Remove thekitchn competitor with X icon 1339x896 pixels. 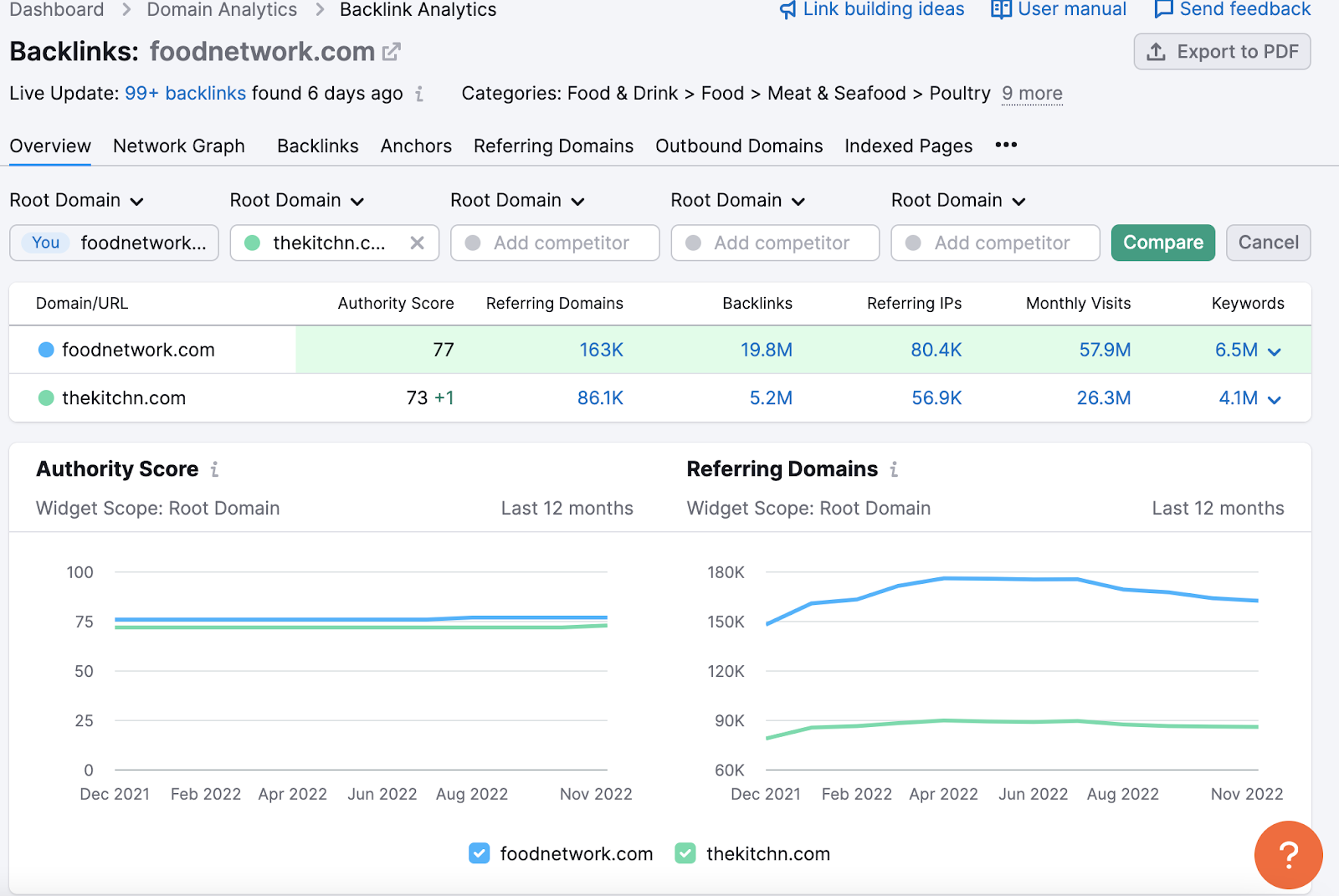[x=417, y=243]
